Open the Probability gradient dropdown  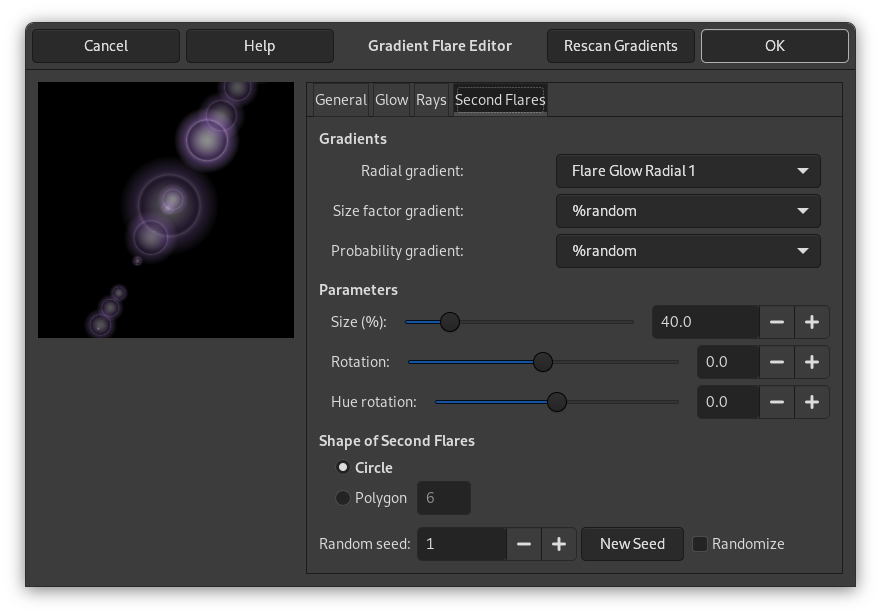pyautogui.click(x=688, y=251)
